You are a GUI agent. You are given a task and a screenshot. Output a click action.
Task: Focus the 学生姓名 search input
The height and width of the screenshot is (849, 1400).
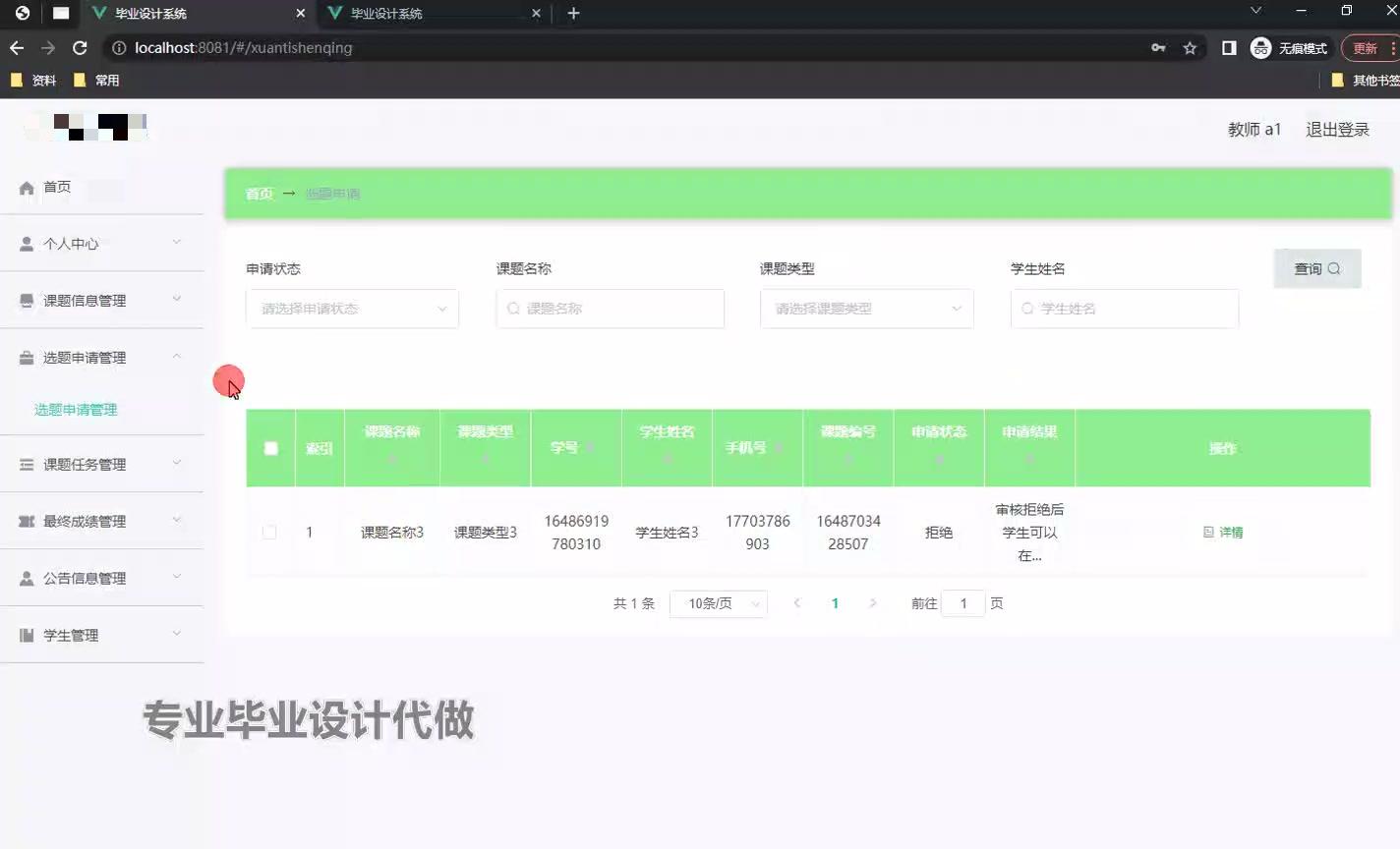(x=1125, y=309)
